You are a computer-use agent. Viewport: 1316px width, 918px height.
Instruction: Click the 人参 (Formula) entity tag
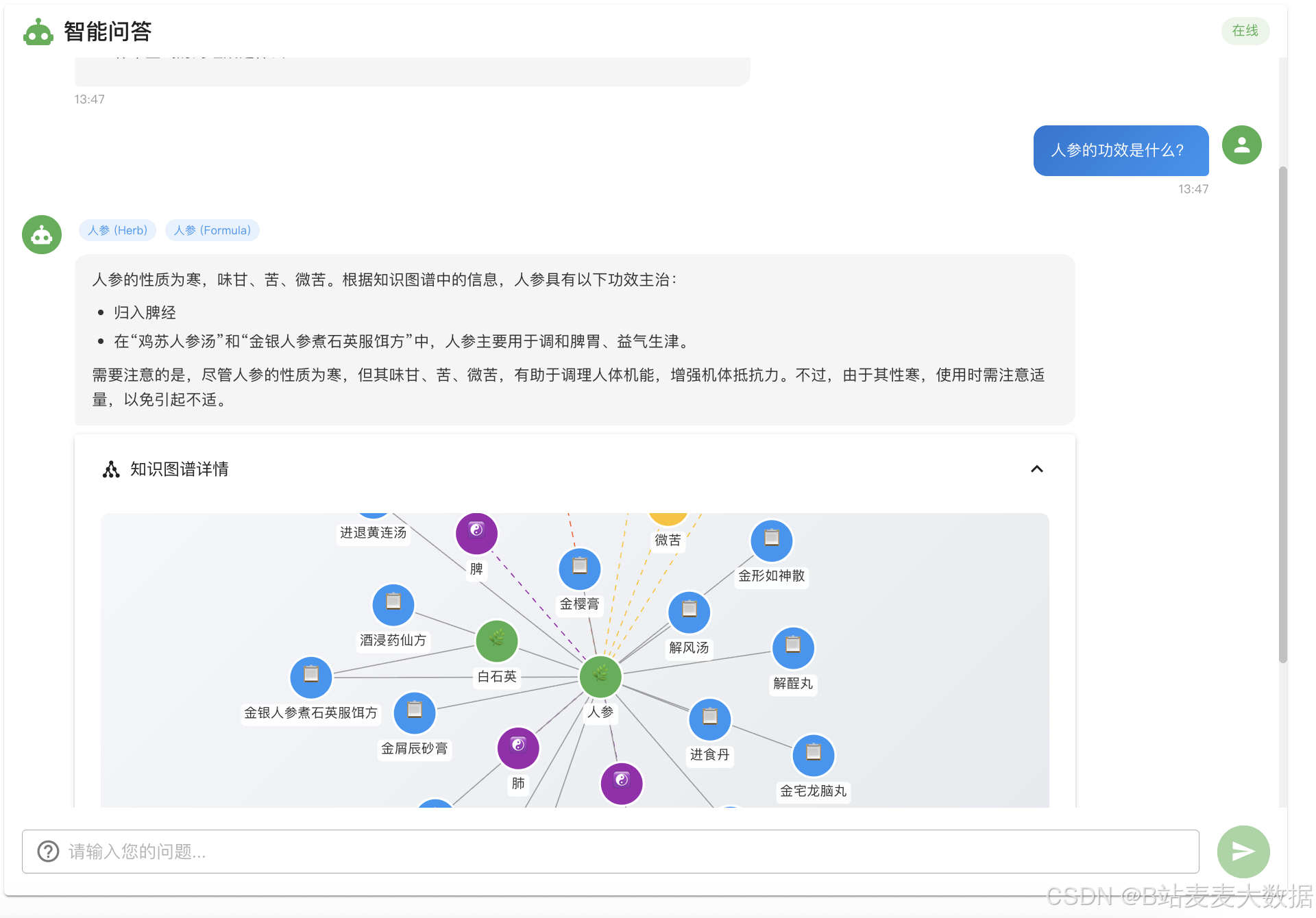click(x=212, y=230)
